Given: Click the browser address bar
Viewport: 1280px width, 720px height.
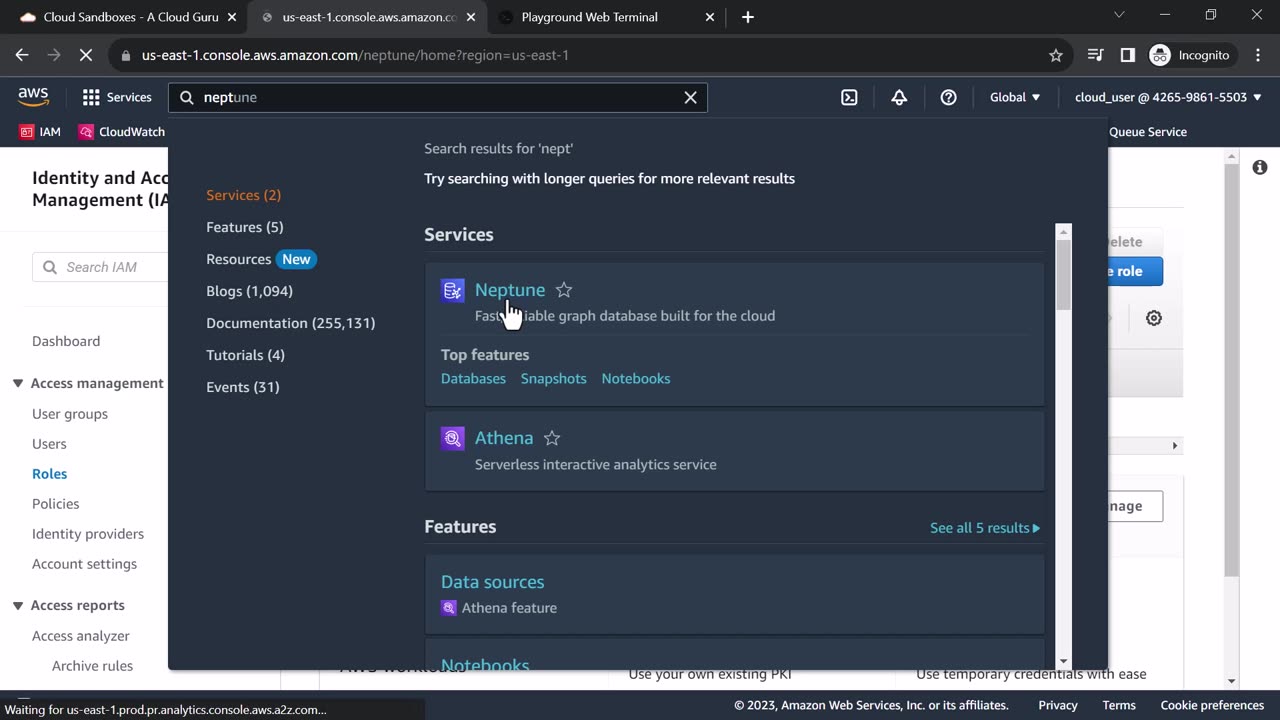Looking at the screenshot, I should (x=590, y=55).
